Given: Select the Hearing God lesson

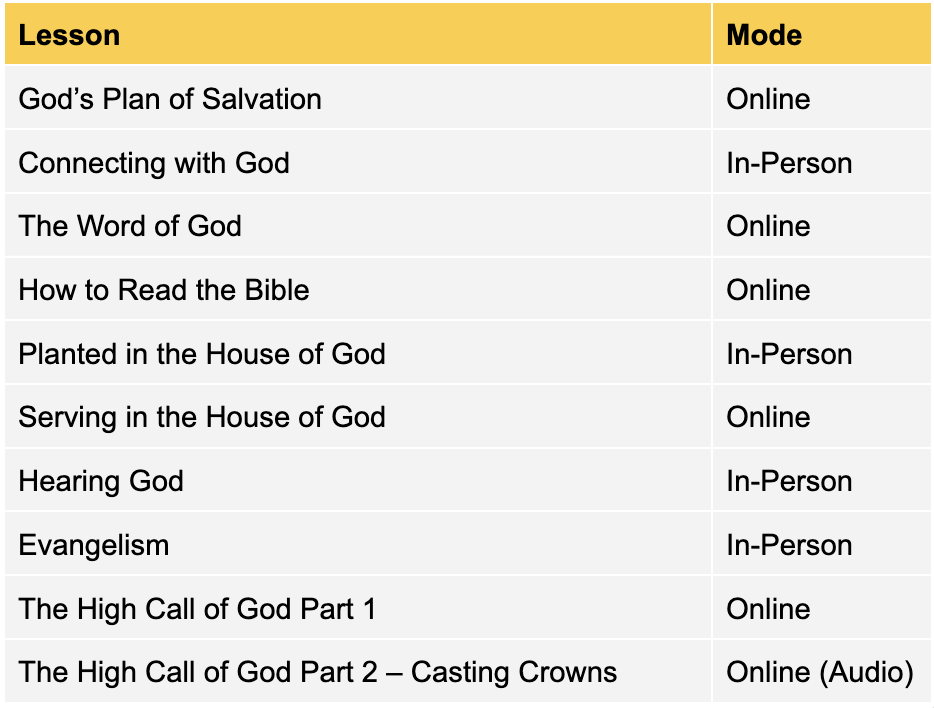Looking at the screenshot, I should click(101, 481).
